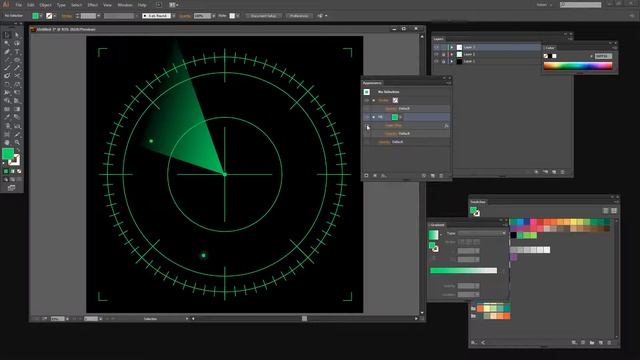This screenshot has width=640, height=360.
Task: Click trash icon in Layers panel
Action: click(x=562, y=172)
